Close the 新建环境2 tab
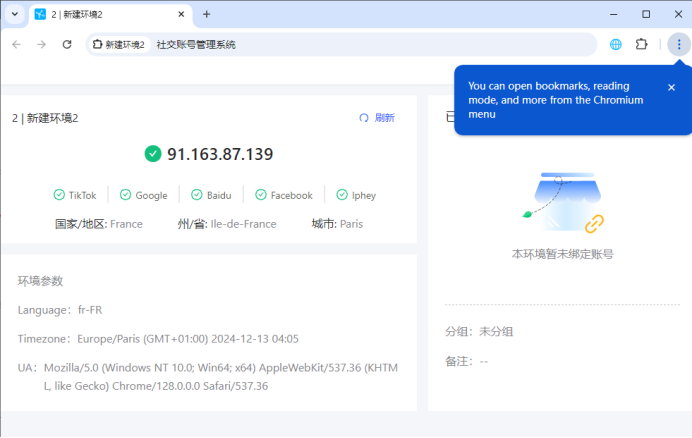The image size is (692, 438). pos(181,15)
